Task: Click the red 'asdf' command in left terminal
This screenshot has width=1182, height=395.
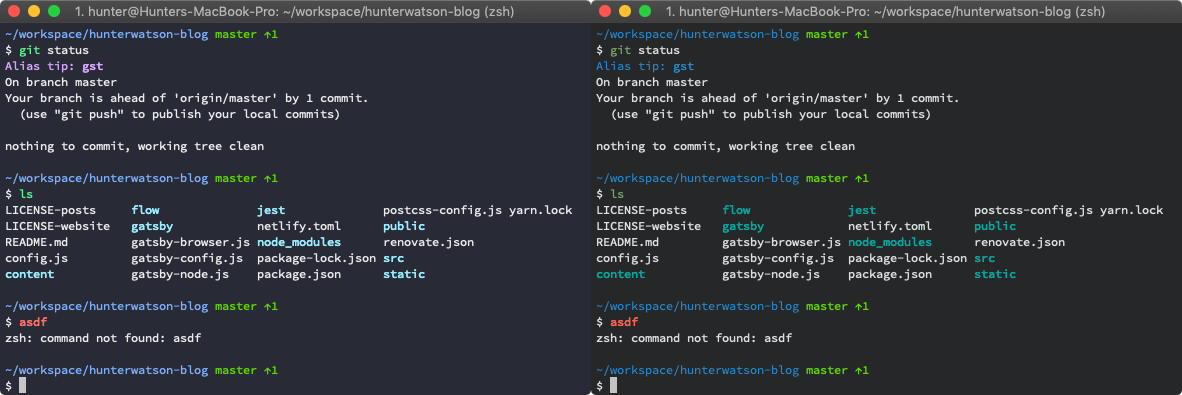Action: point(33,323)
